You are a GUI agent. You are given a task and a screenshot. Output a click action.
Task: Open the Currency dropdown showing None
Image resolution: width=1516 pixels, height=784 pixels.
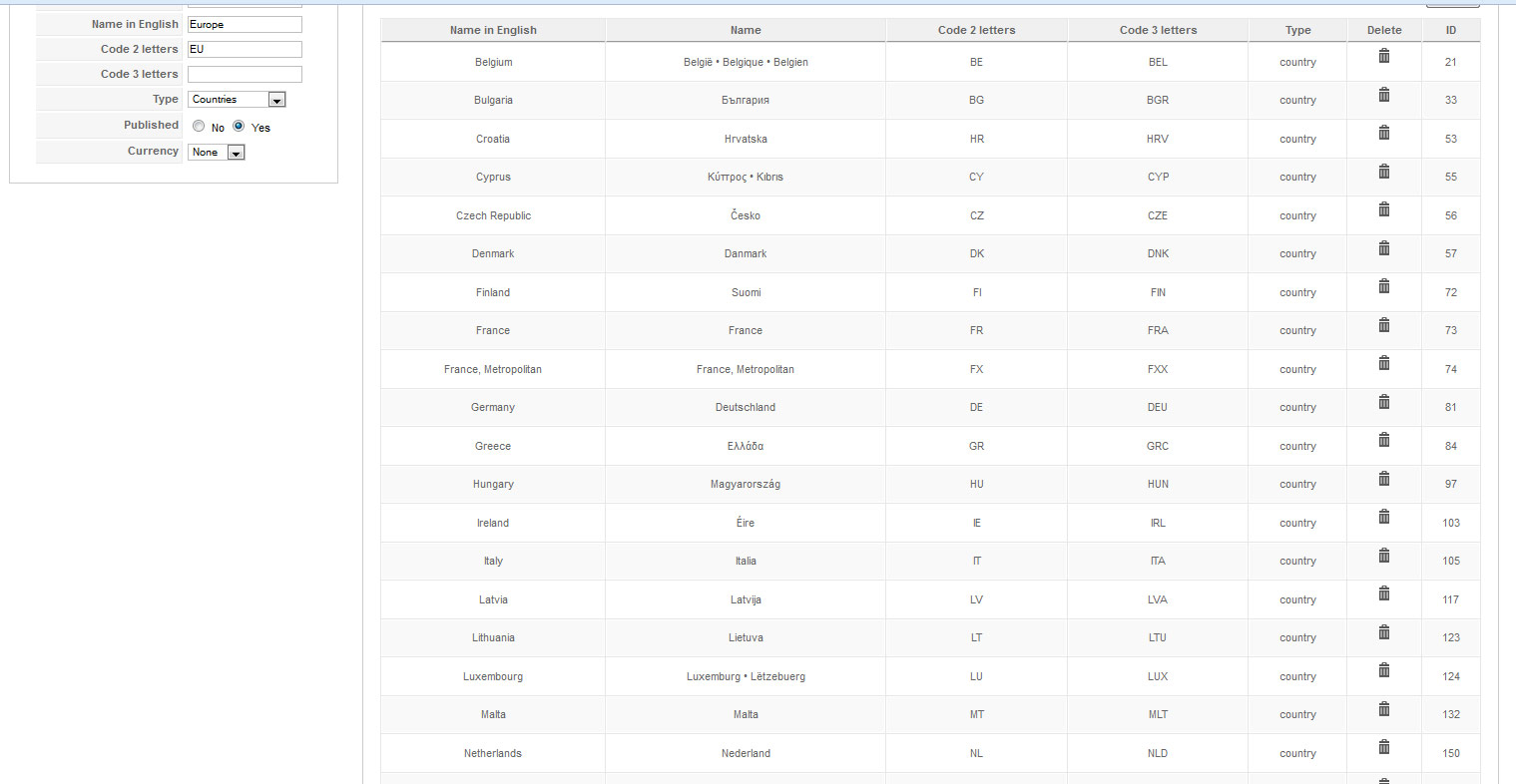pyautogui.click(x=217, y=153)
